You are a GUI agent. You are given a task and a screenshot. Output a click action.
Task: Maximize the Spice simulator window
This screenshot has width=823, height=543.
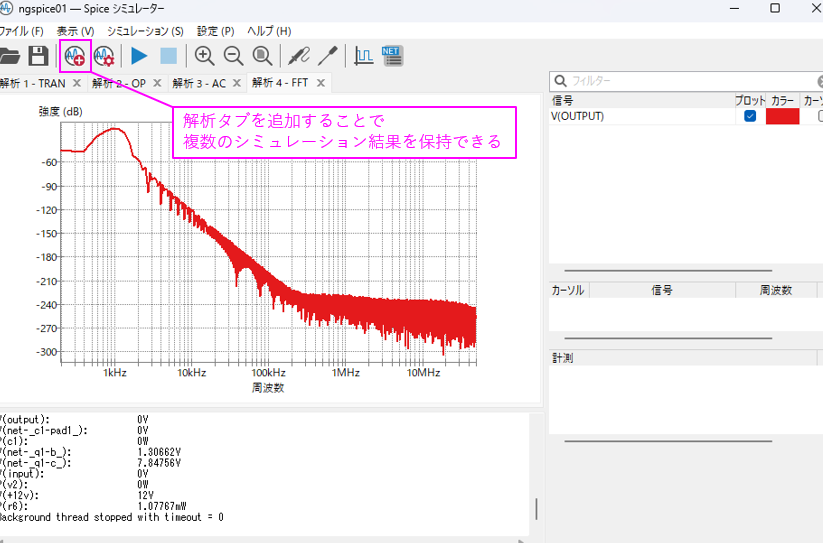(x=775, y=8)
